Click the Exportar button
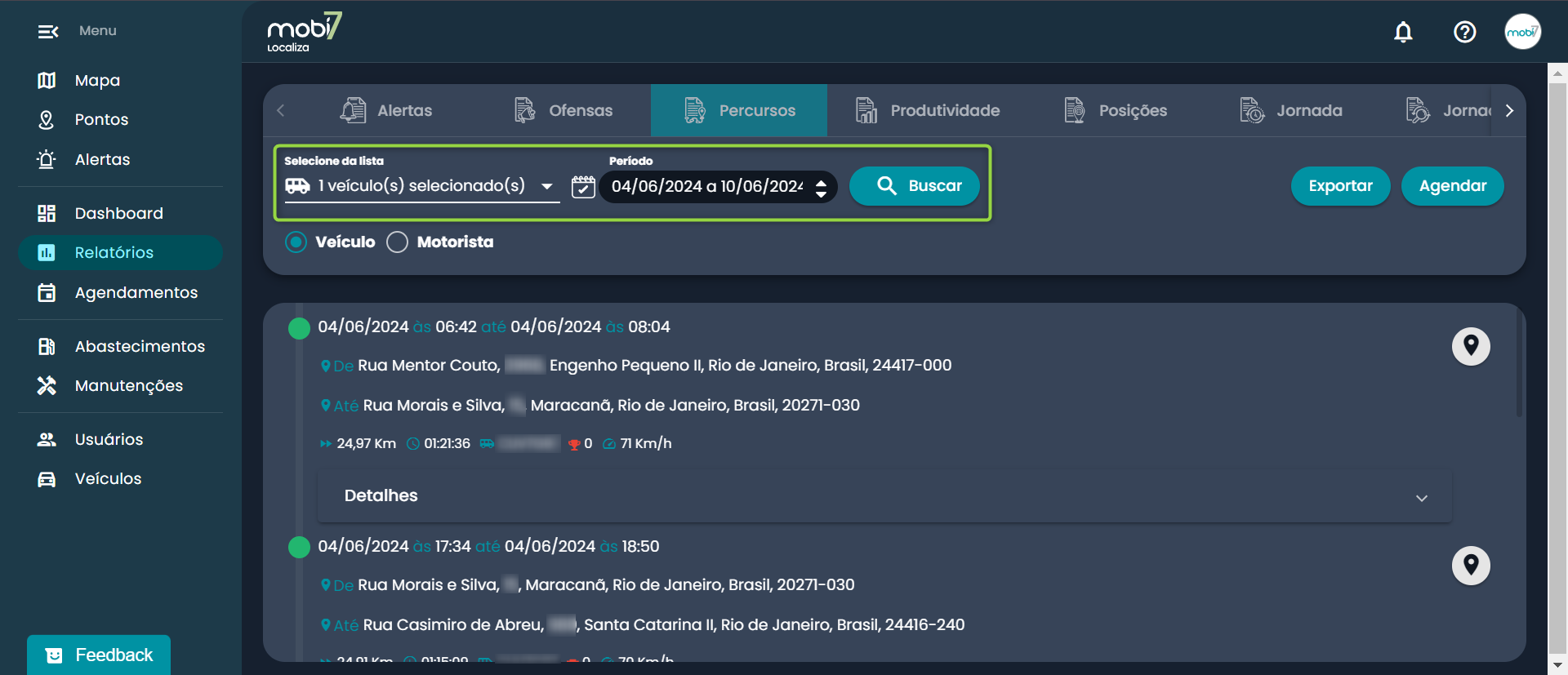 (x=1339, y=186)
